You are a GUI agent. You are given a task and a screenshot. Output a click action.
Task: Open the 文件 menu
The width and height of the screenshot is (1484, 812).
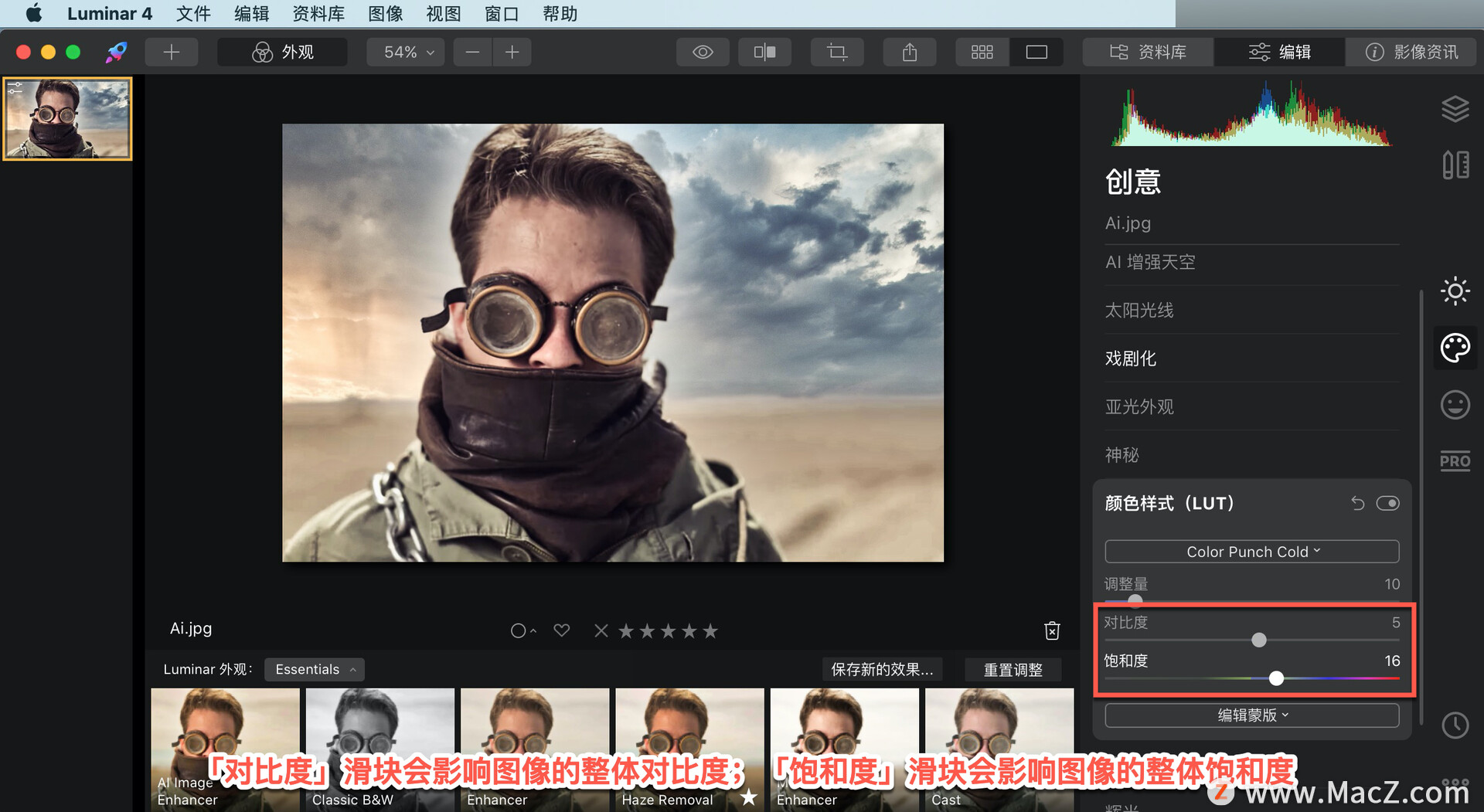[193, 13]
